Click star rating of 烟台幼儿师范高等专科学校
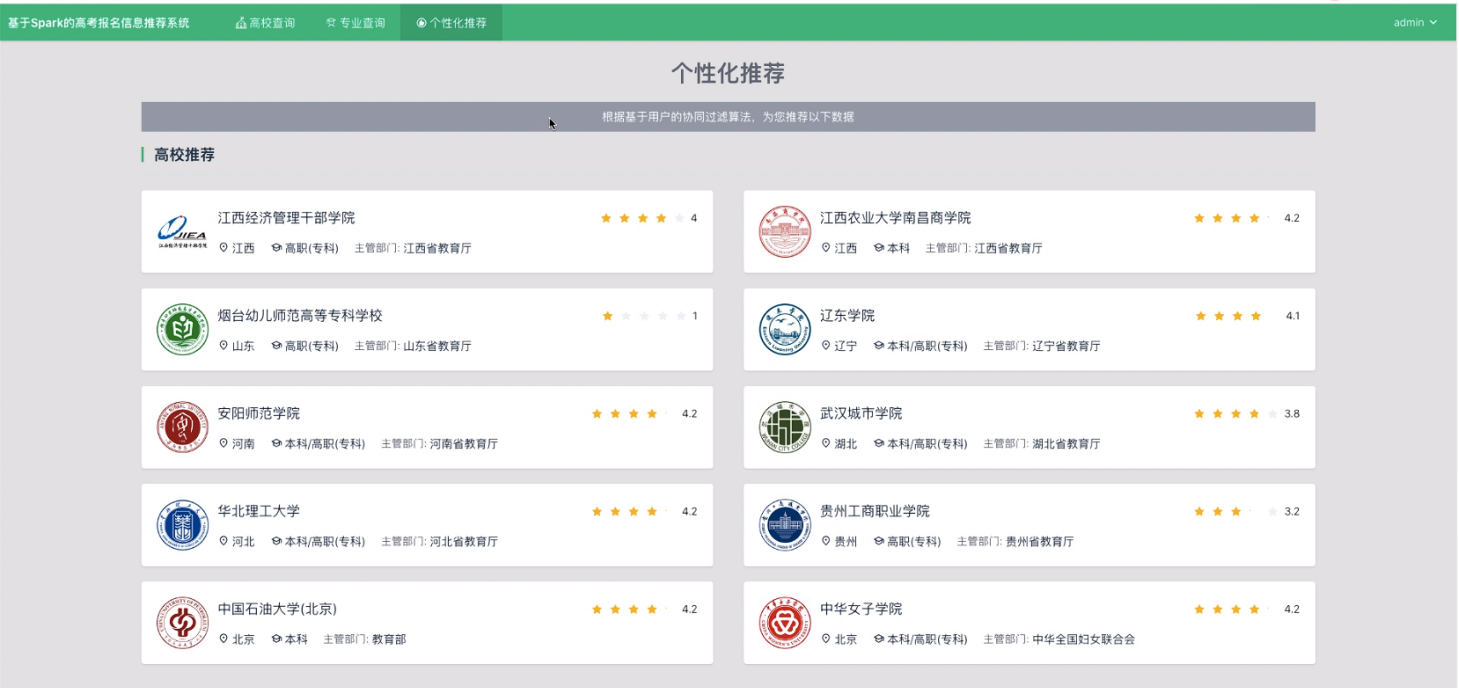Image resolution: width=1459 pixels, height=689 pixels. pos(643,316)
